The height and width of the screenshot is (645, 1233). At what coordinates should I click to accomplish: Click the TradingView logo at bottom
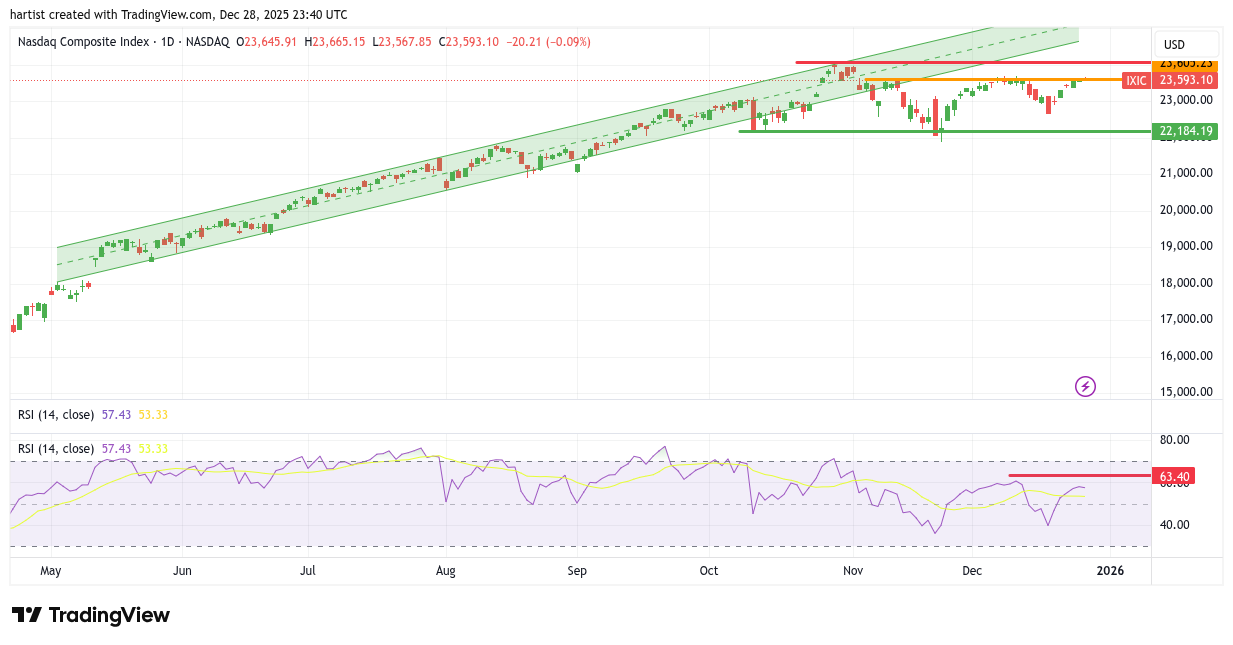pos(90,615)
